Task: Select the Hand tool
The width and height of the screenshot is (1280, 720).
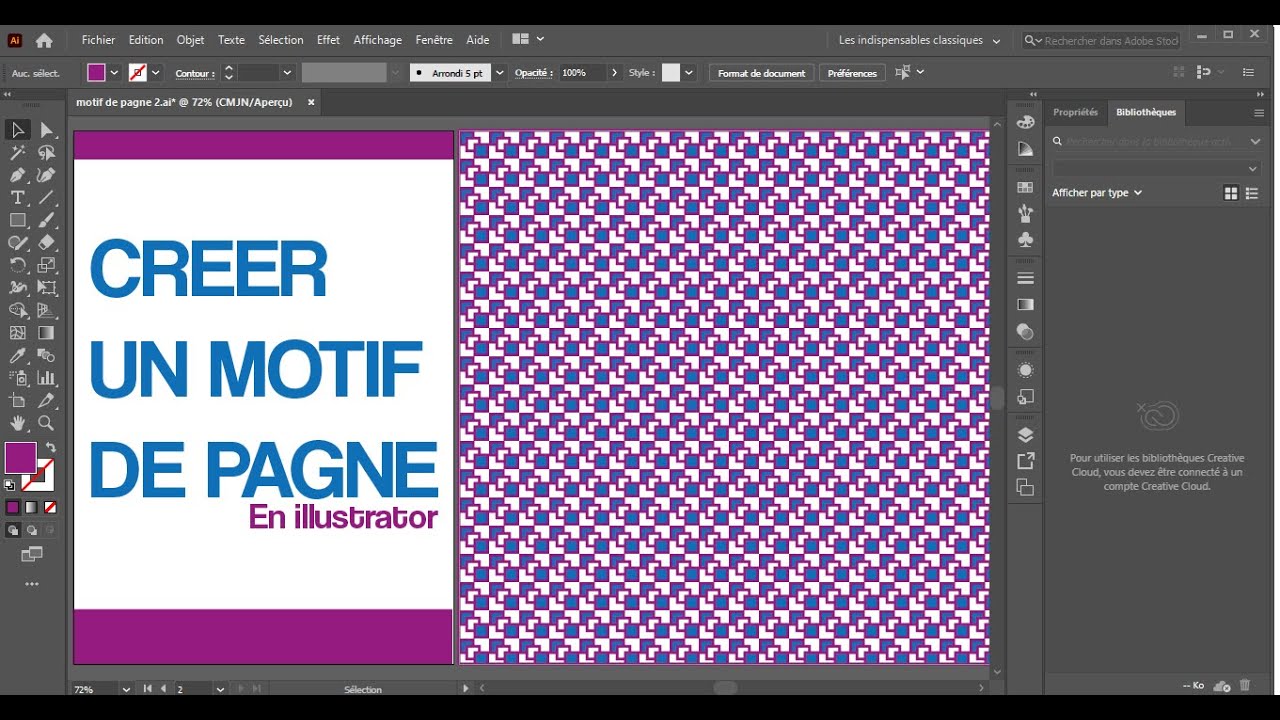Action: coord(17,424)
